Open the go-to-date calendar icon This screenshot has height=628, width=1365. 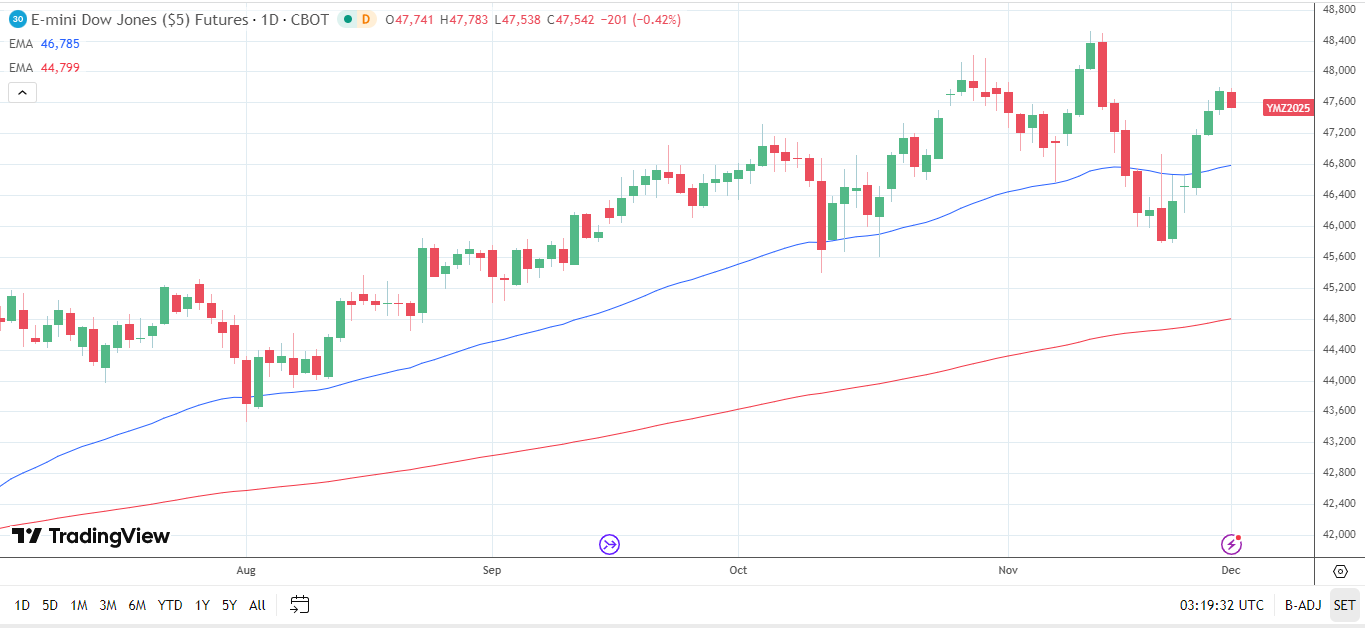click(299, 604)
